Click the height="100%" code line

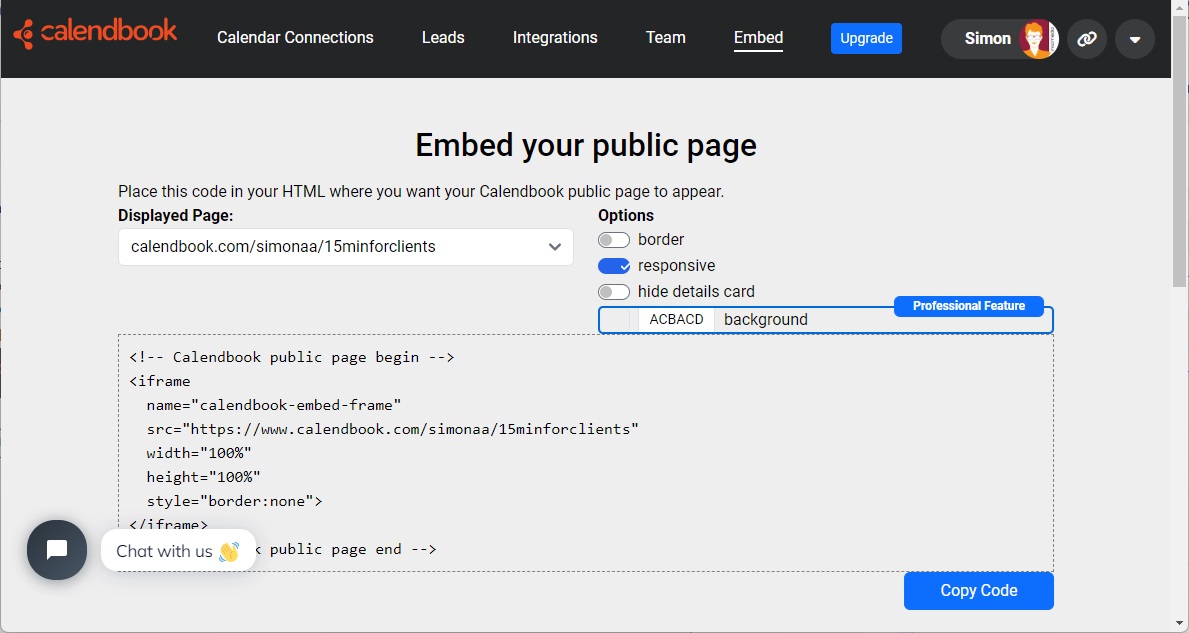click(x=203, y=477)
